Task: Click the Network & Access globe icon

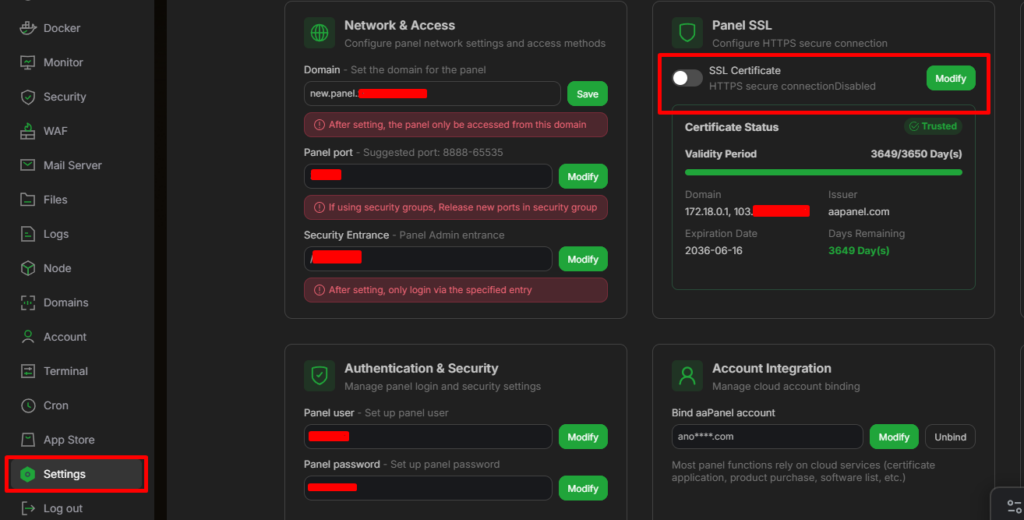Action: (x=319, y=33)
